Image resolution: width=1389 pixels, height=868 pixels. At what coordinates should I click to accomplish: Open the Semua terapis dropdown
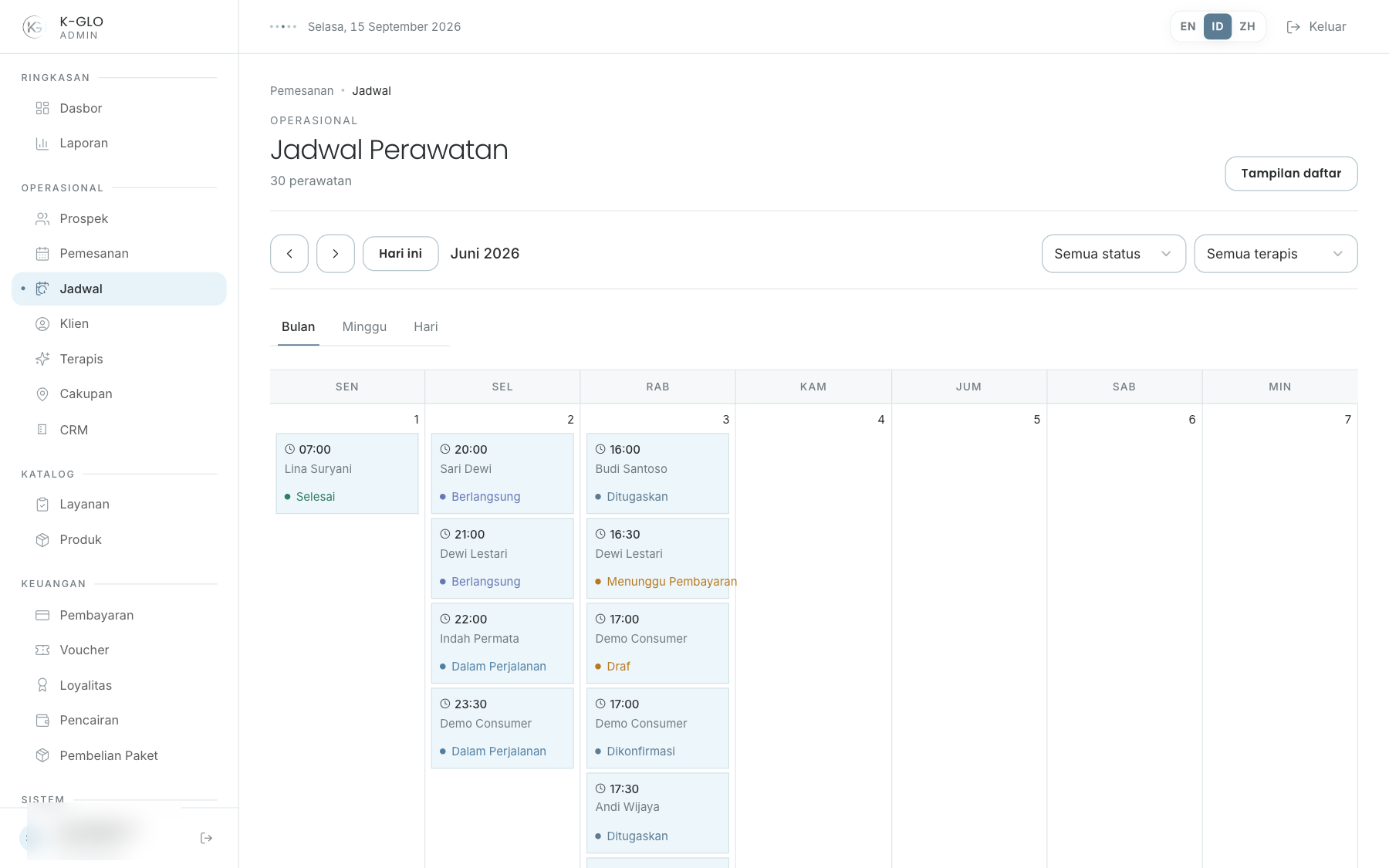(x=1276, y=254)
